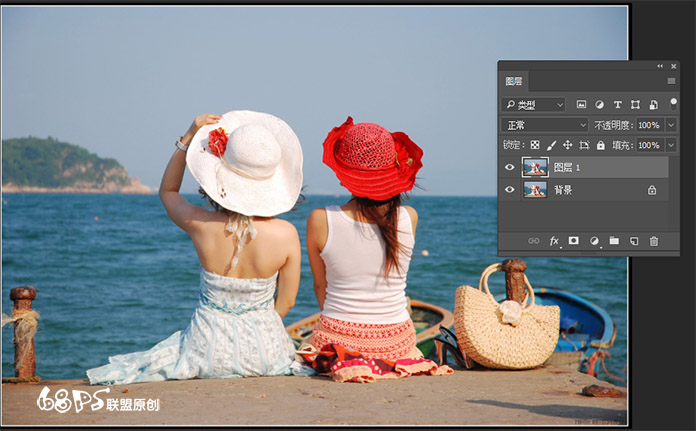Expand the 不透明度 opacity slider arrow

click(670, 125)
